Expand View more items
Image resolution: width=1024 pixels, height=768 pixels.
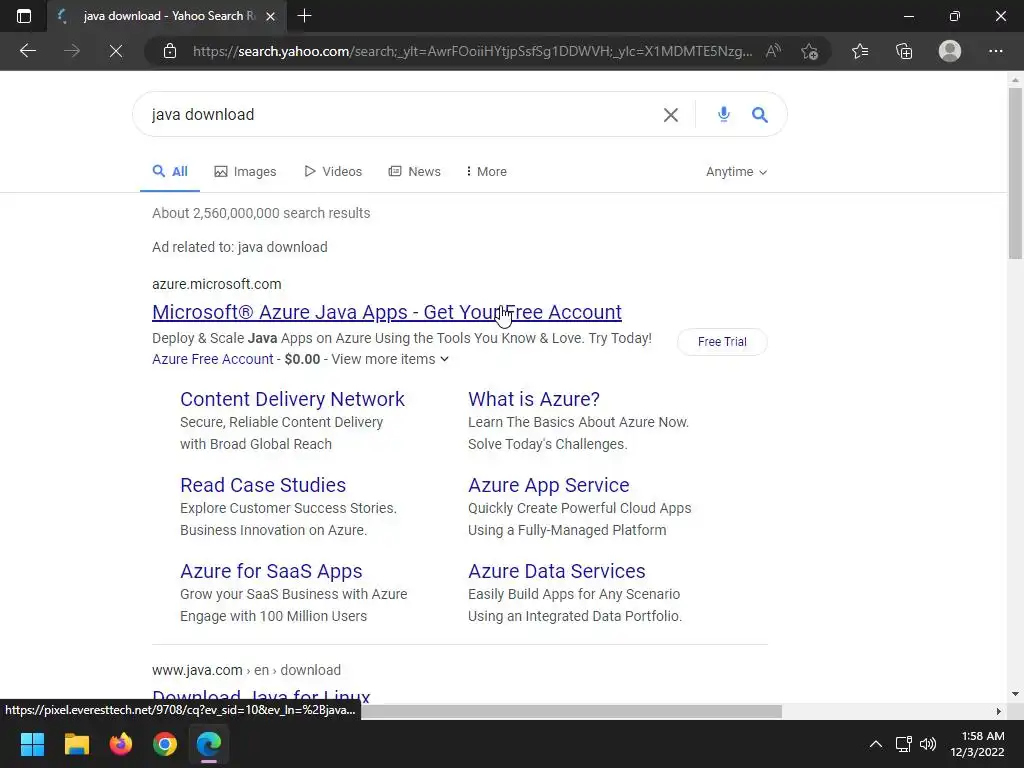coord(390,359)
